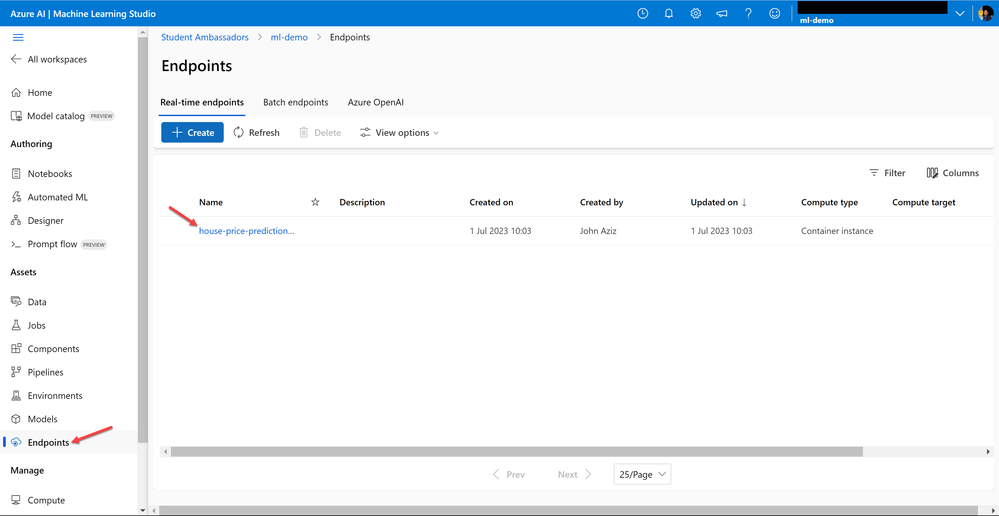
Task: Sort by Description column header
Action: 363,203
